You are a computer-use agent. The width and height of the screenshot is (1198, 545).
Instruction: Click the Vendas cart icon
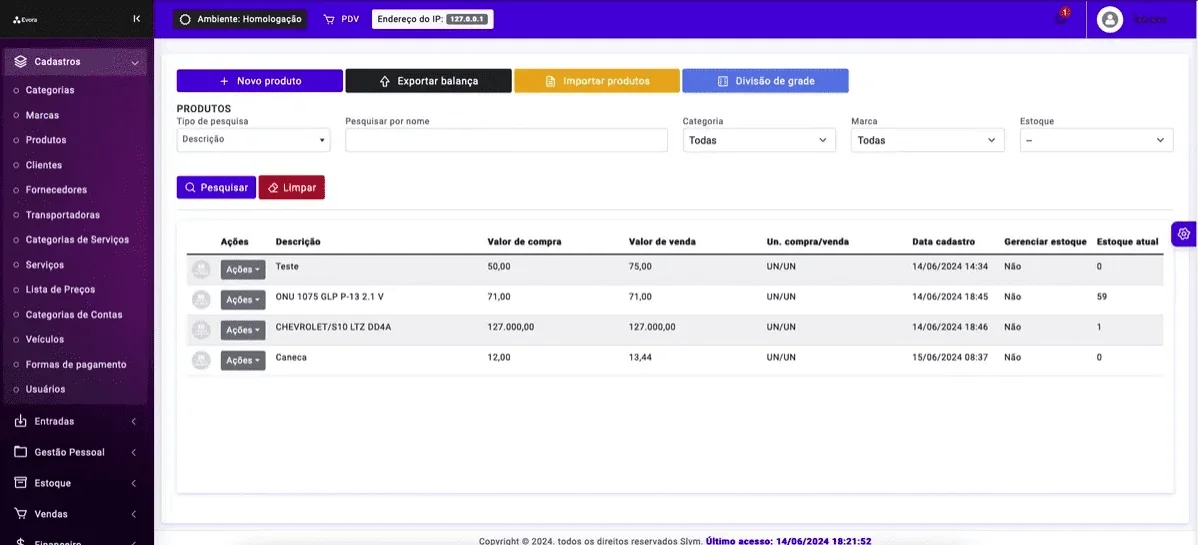tap(21, 514)
